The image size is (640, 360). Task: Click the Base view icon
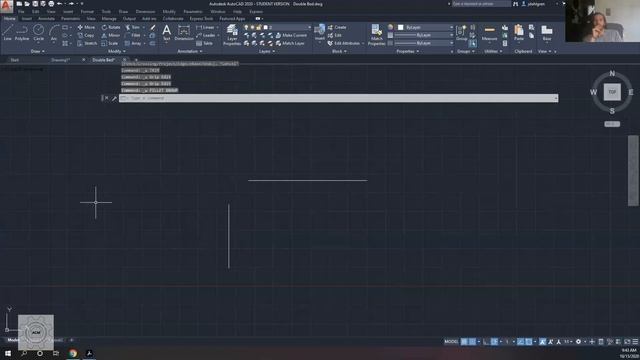pos(547,33)
